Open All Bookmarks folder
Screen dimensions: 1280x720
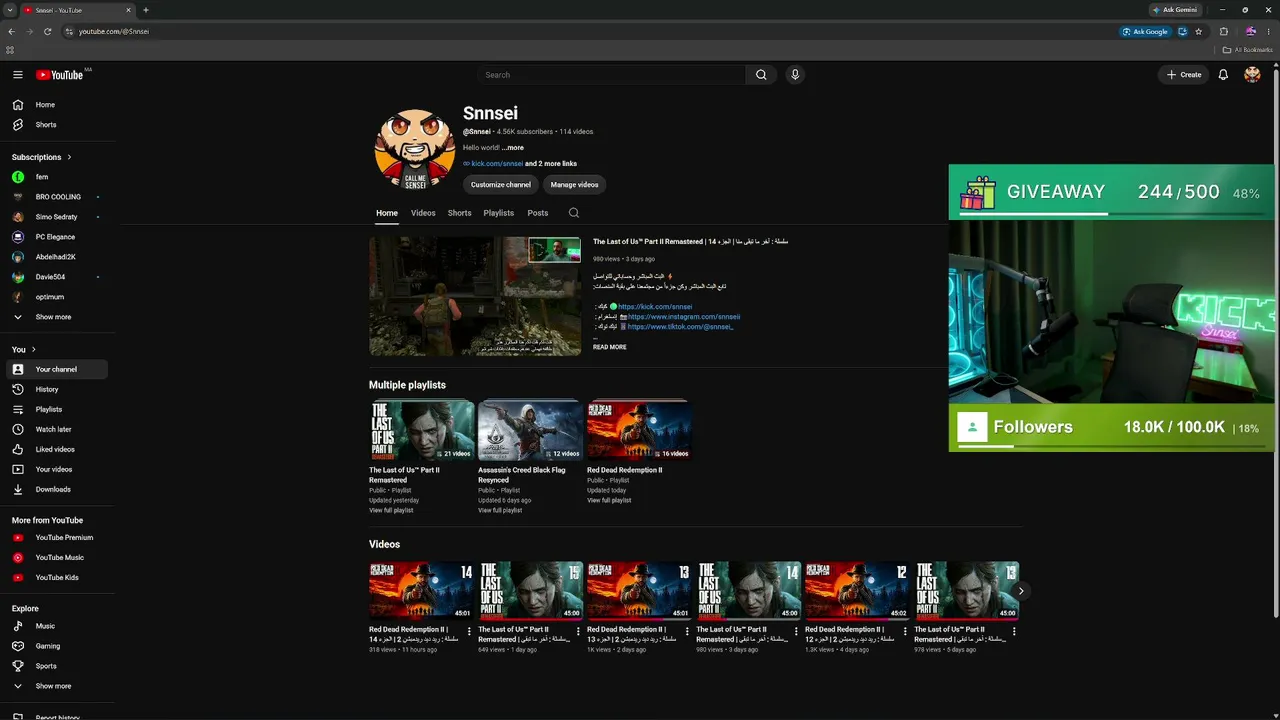(1248, 49)
